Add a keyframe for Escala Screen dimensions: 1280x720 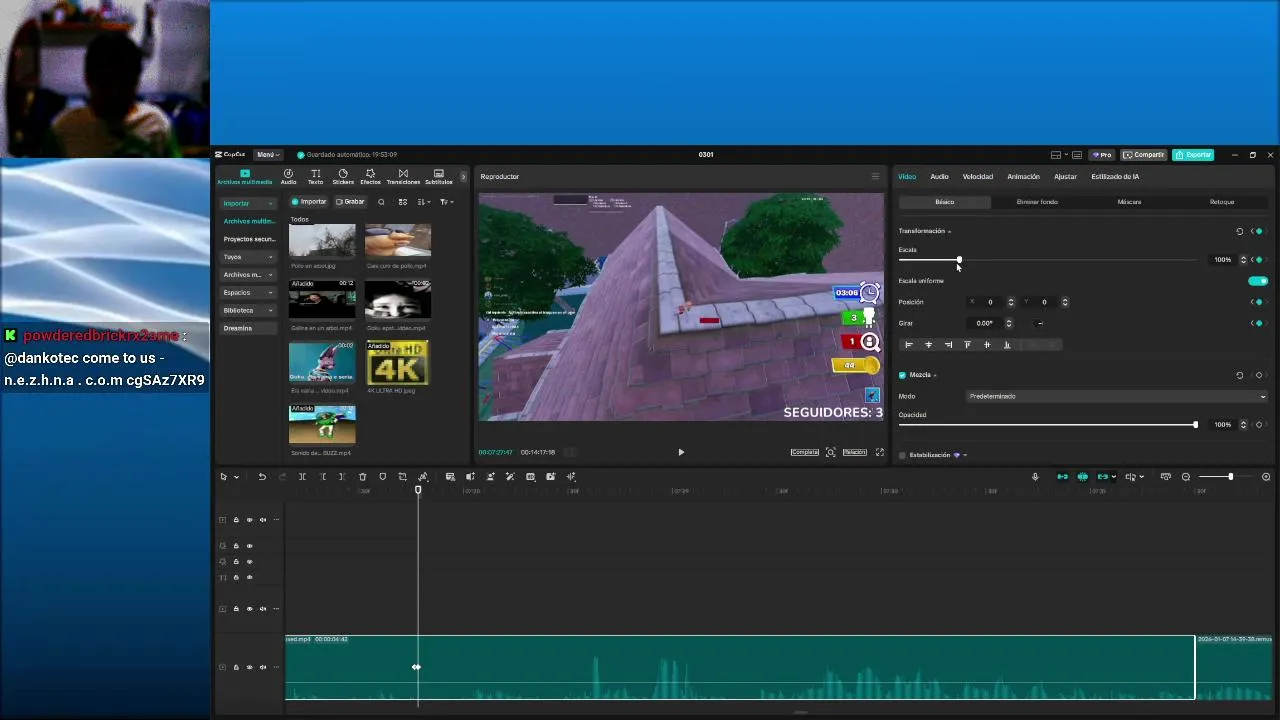click(1259, 260)
